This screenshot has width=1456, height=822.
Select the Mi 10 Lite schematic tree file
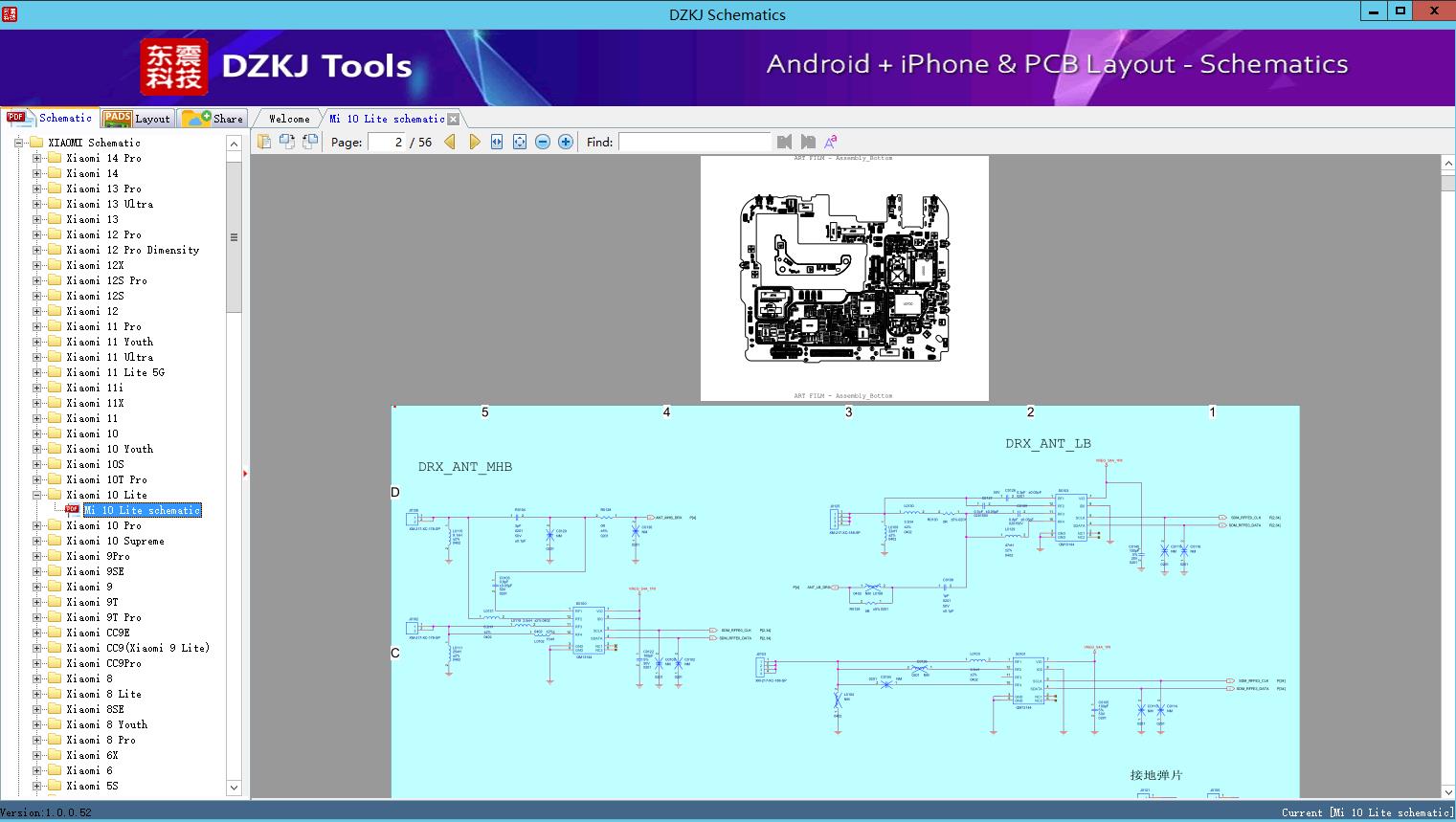[143, 510]
